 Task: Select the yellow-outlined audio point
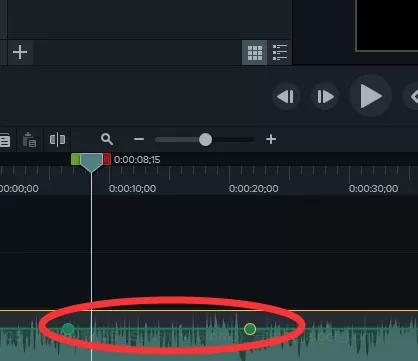tap(250, 329)
